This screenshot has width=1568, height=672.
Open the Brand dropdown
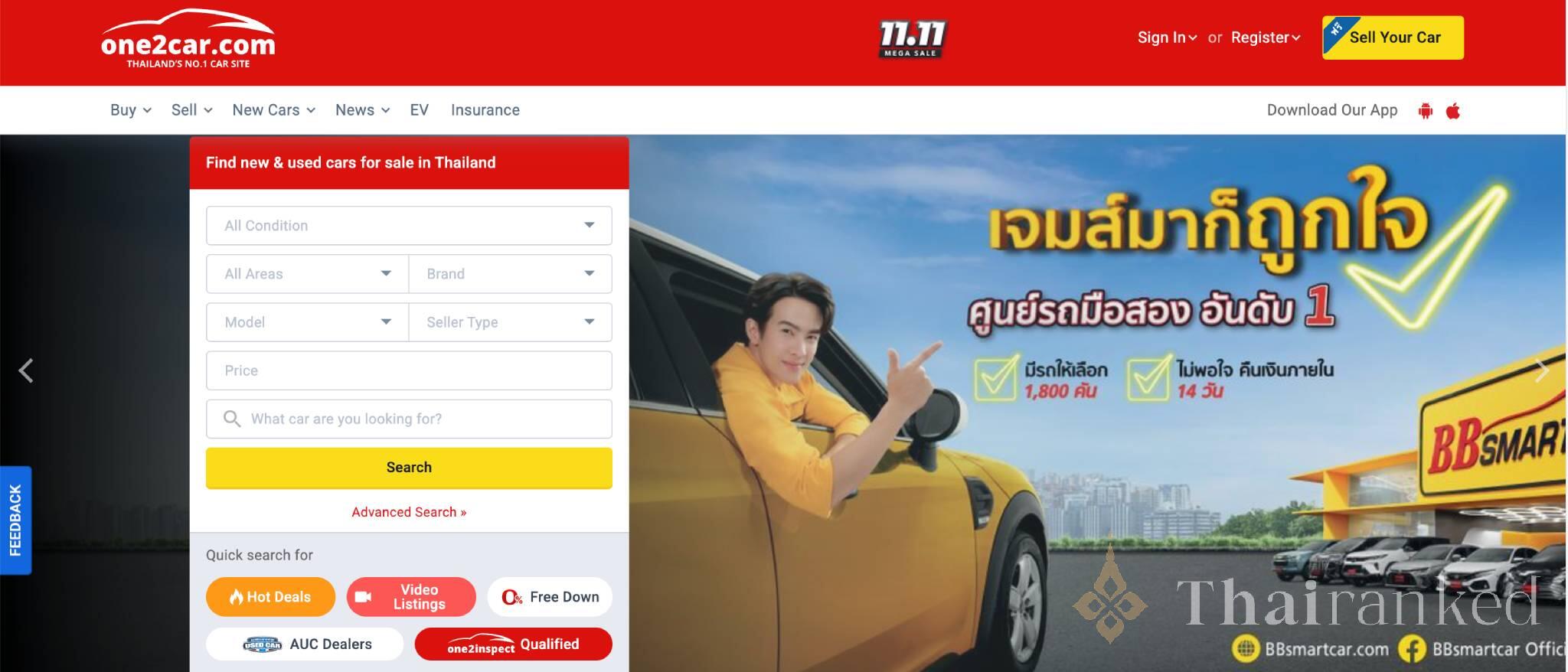[511, 274]
